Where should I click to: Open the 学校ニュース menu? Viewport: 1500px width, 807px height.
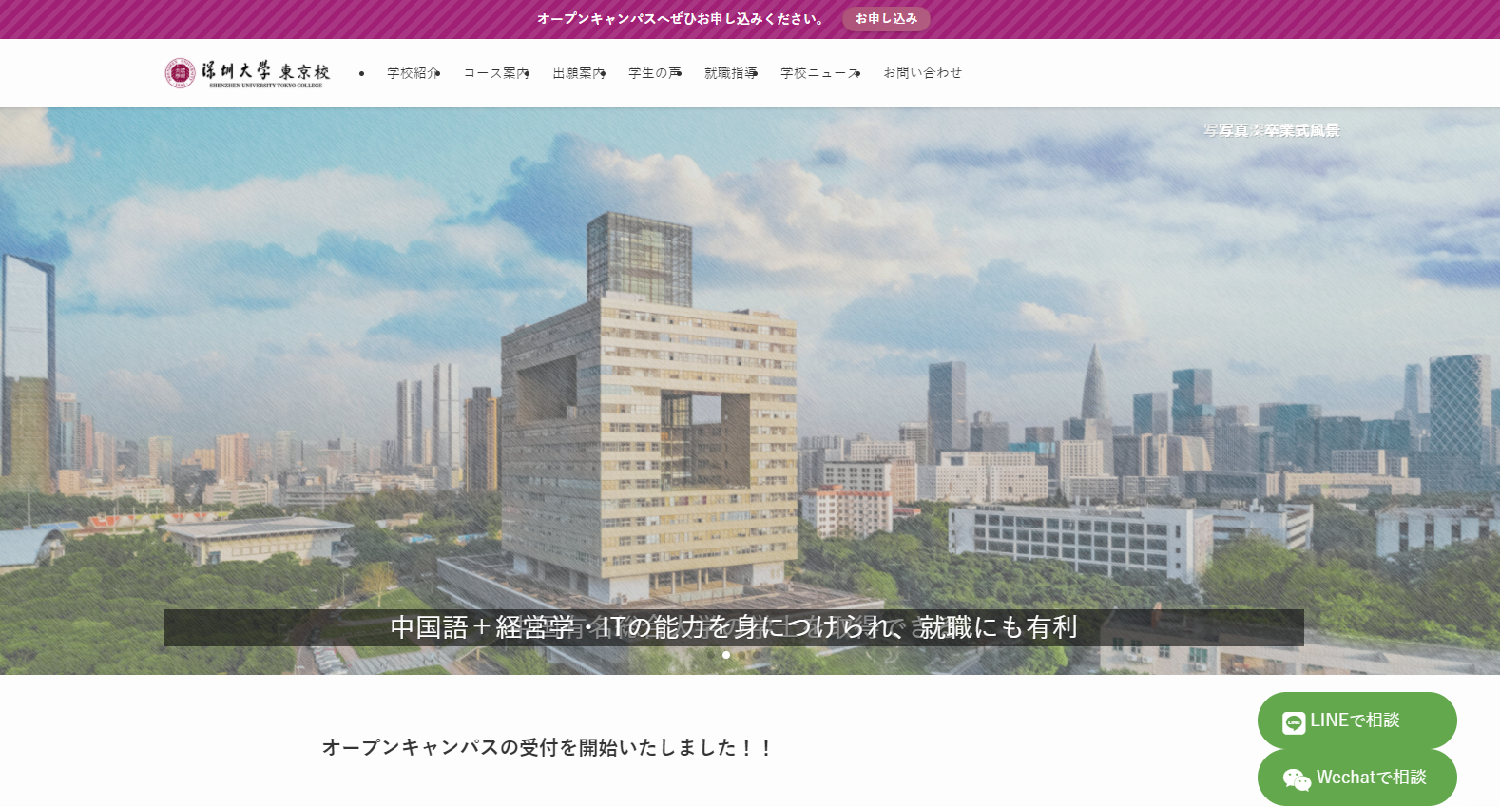[x=819, y=73]
